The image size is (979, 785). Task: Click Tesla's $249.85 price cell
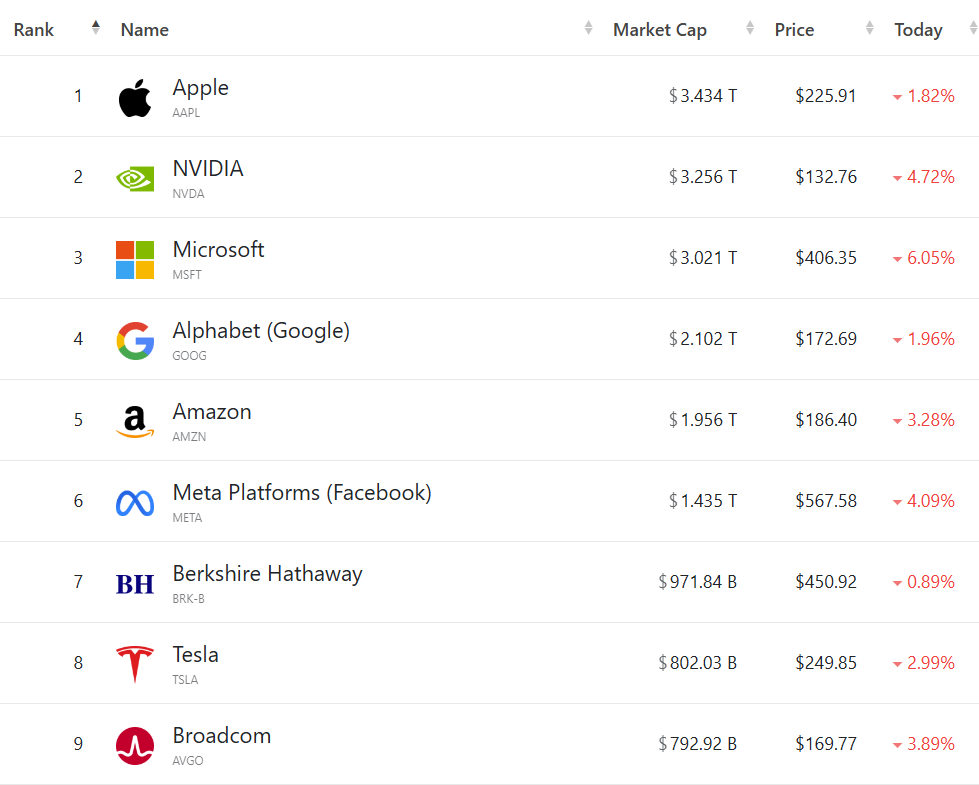coord(826,663)
